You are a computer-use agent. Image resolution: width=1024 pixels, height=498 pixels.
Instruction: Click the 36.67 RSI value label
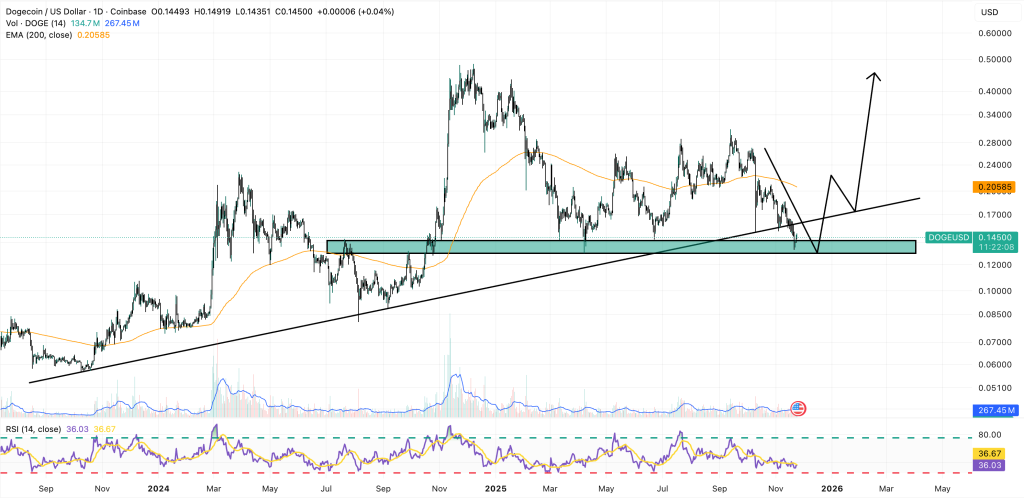[x=988, y=452]
